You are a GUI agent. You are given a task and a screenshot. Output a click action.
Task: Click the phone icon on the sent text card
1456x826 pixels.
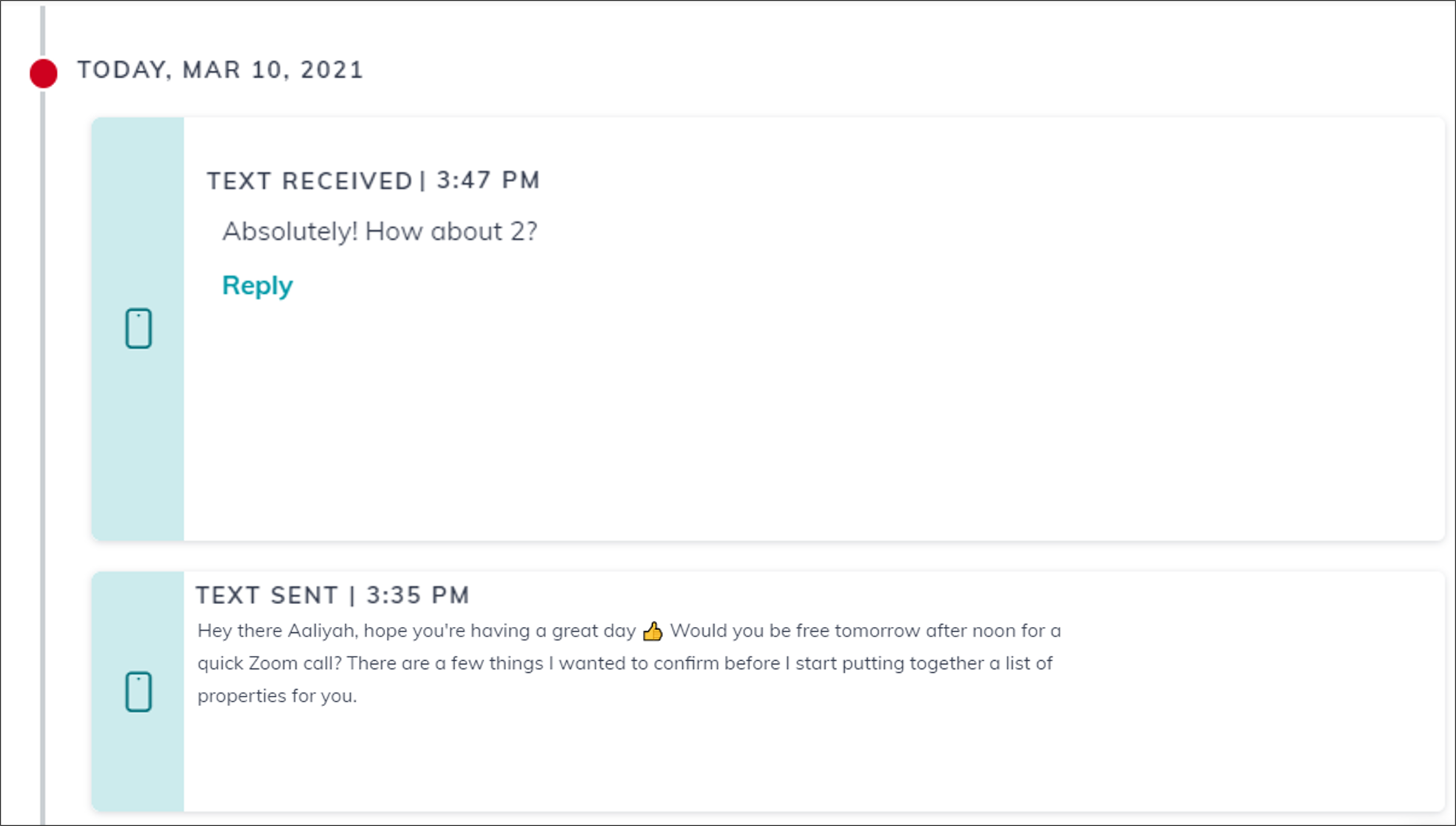[138, 690]
